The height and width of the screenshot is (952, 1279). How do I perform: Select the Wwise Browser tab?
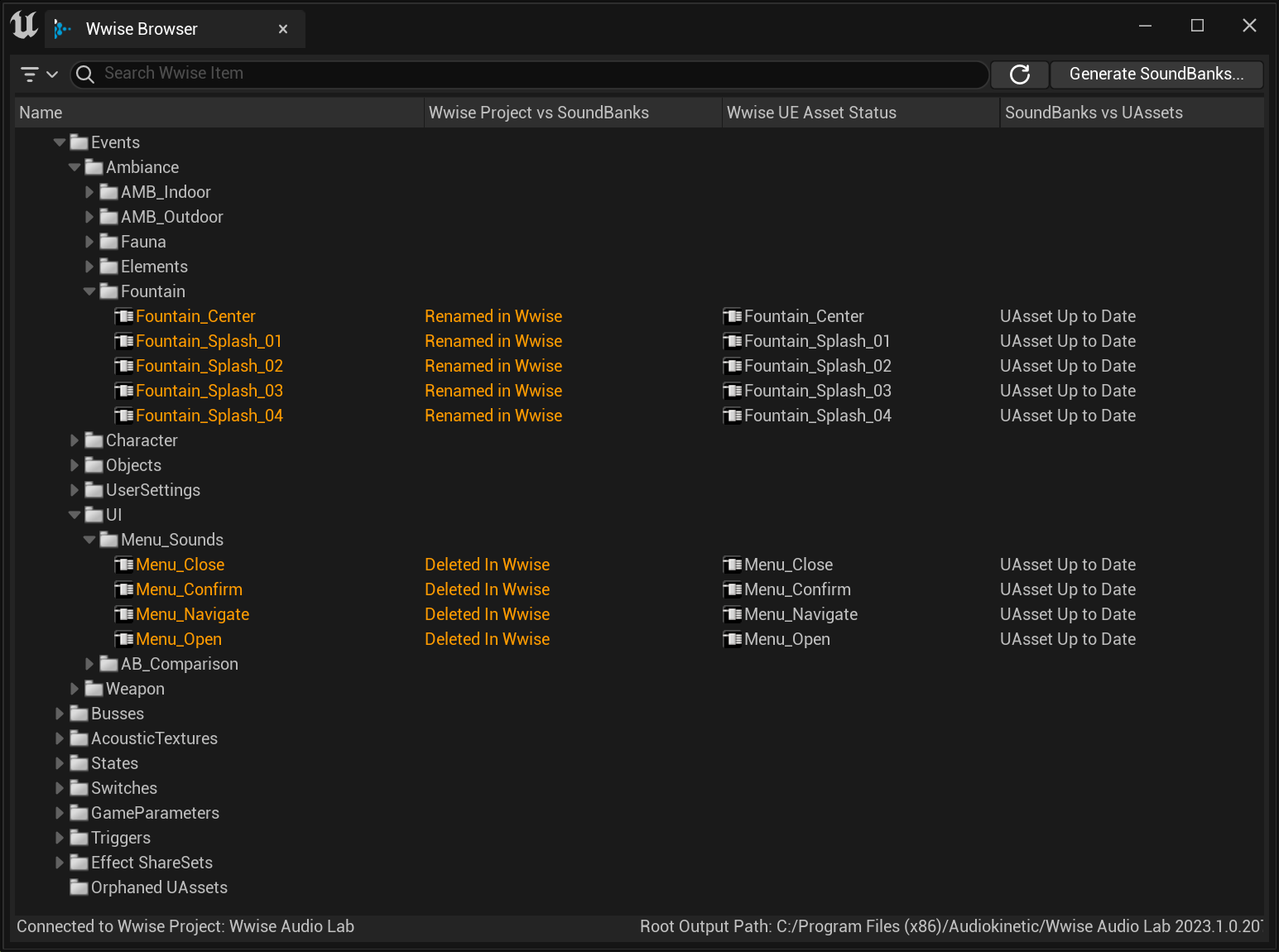[x=142, y=29]
